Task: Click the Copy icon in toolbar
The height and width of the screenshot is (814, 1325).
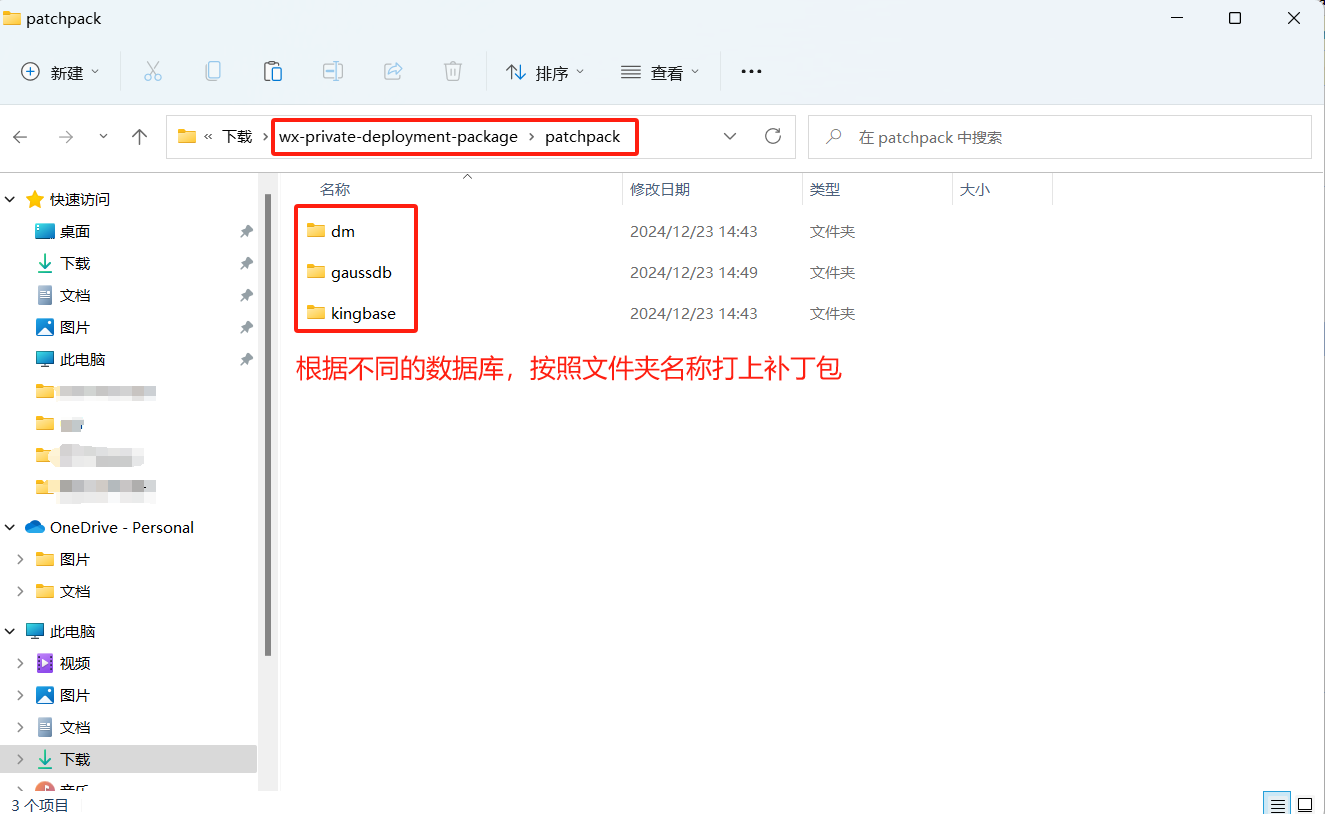Action: (x=212, y=72)
